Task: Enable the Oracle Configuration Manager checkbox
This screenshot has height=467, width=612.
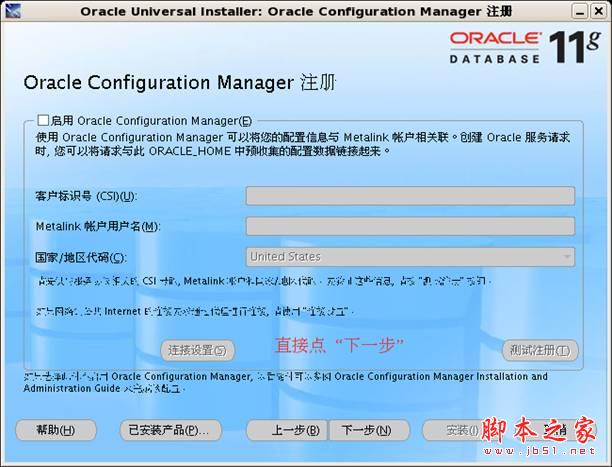Action: pyautogui.click(x=43, y=120)
